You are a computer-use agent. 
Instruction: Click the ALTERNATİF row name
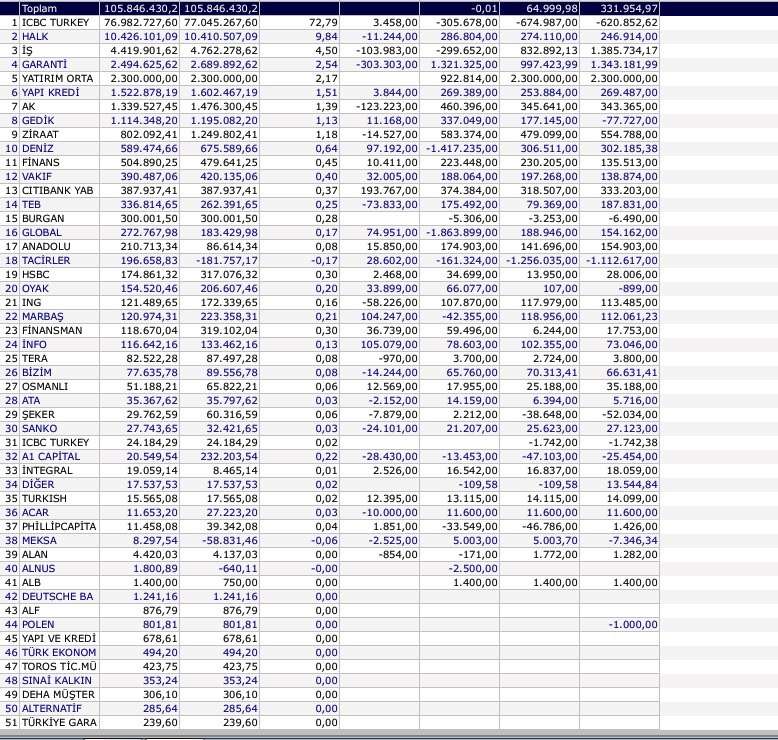click(x=52, y=708)
